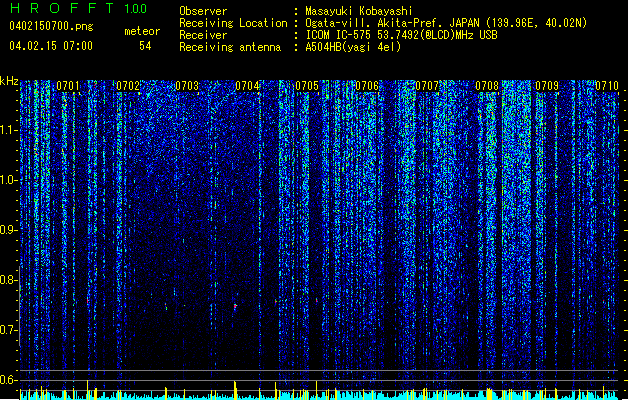Click the 0.6 kHz axis label
This screenshot has height=400, width=629.
pyautogui.click(x=9, y=380)
